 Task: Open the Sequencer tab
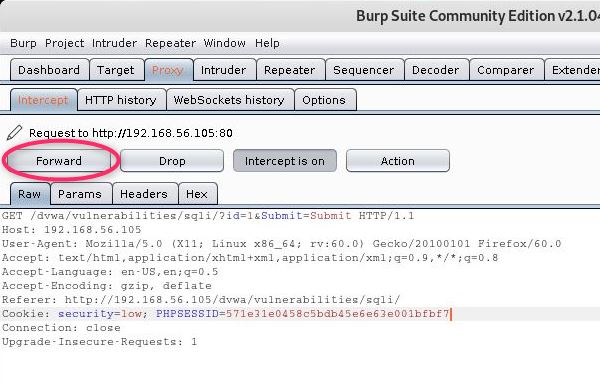(364, 70)
